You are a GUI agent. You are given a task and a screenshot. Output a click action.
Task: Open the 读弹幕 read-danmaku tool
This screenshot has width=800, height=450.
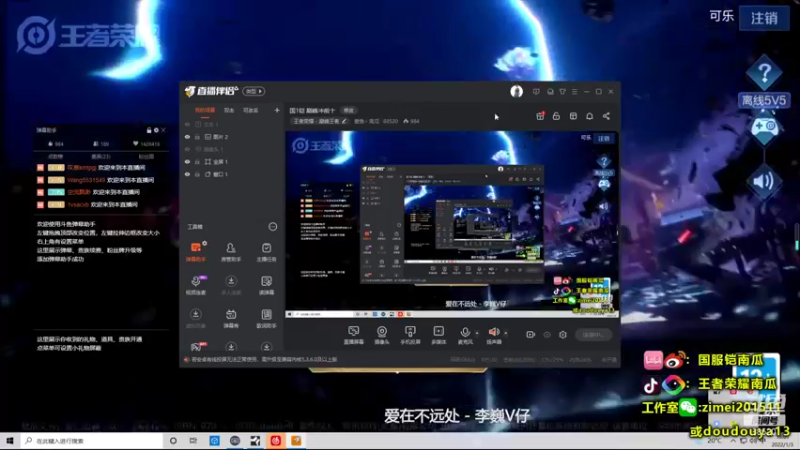(266, 285)
